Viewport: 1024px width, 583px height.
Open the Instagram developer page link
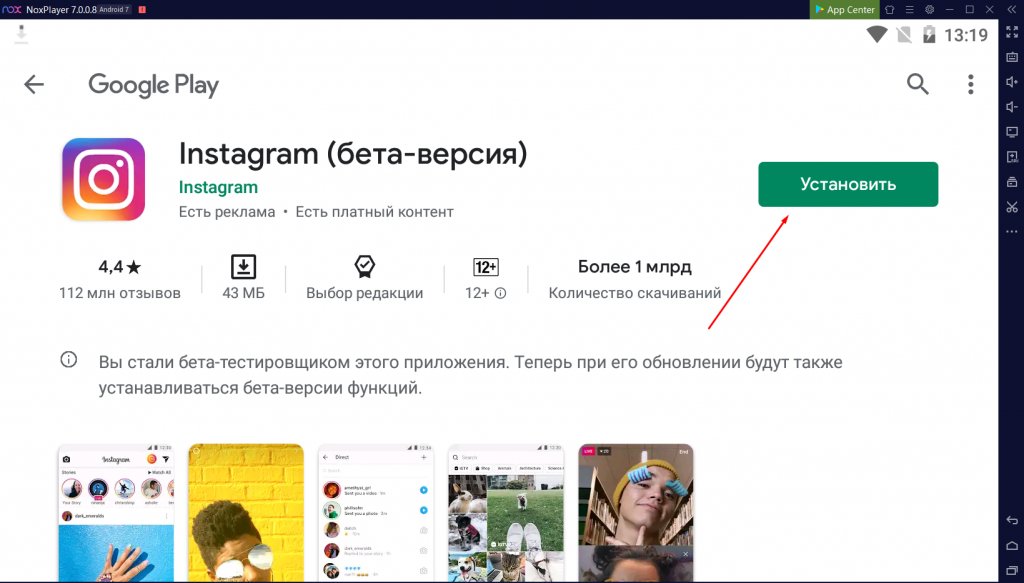[218, 187]
